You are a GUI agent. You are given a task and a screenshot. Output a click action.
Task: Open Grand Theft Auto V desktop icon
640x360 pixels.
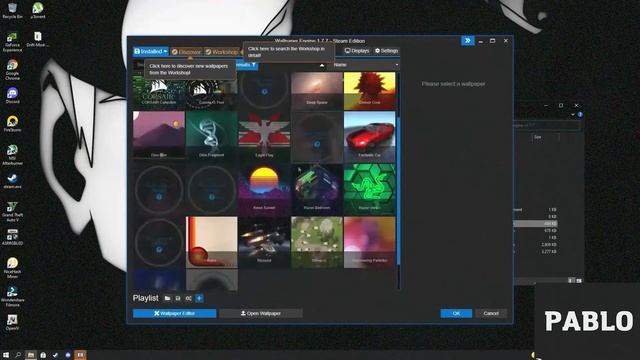(12, 211)
